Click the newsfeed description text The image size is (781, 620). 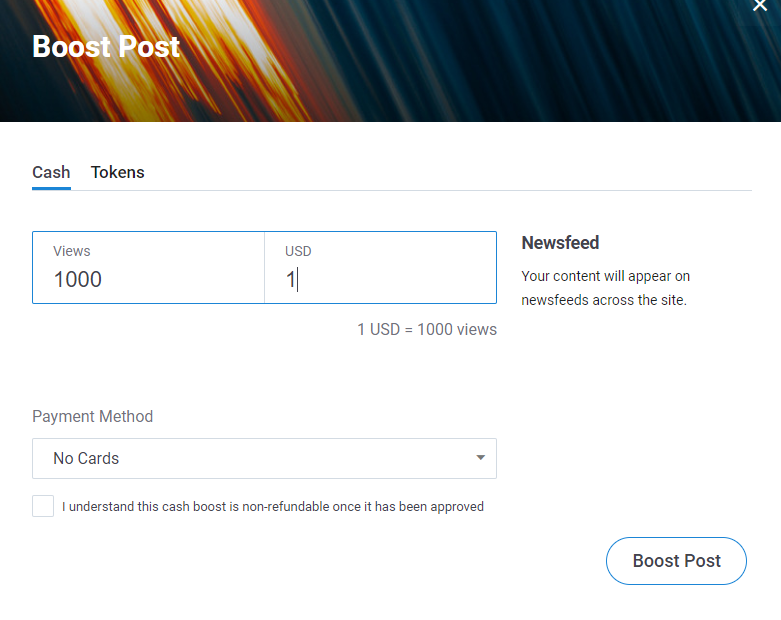click(x=606, y=288)
